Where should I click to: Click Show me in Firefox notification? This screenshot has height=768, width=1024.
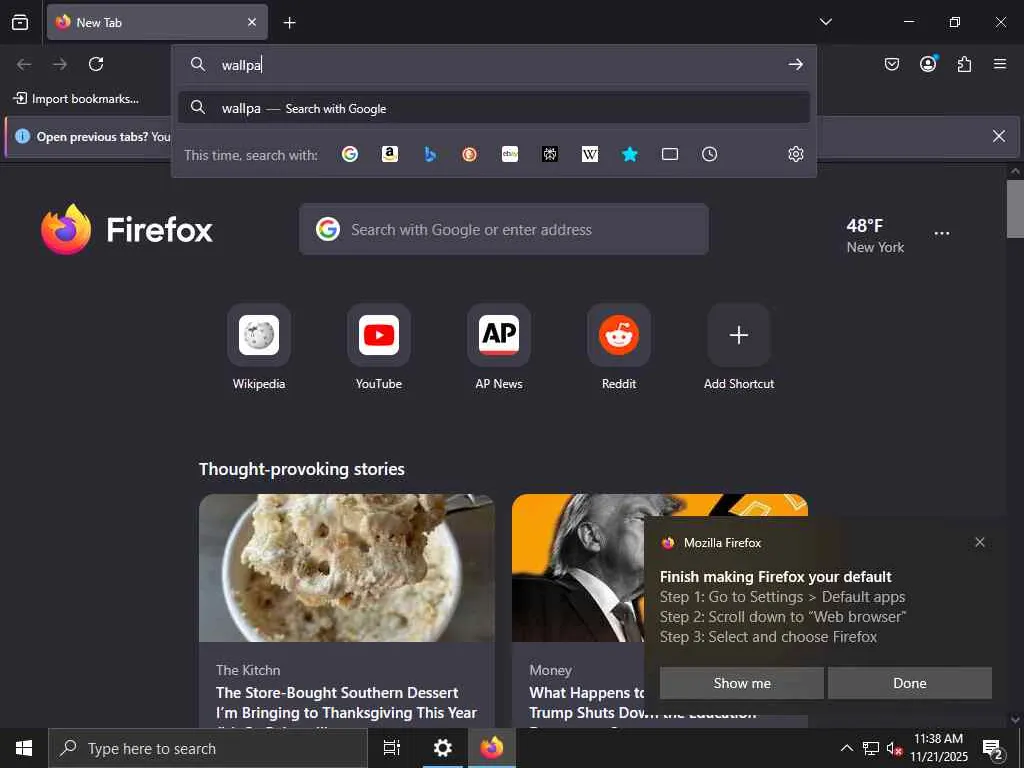(742, 683)
